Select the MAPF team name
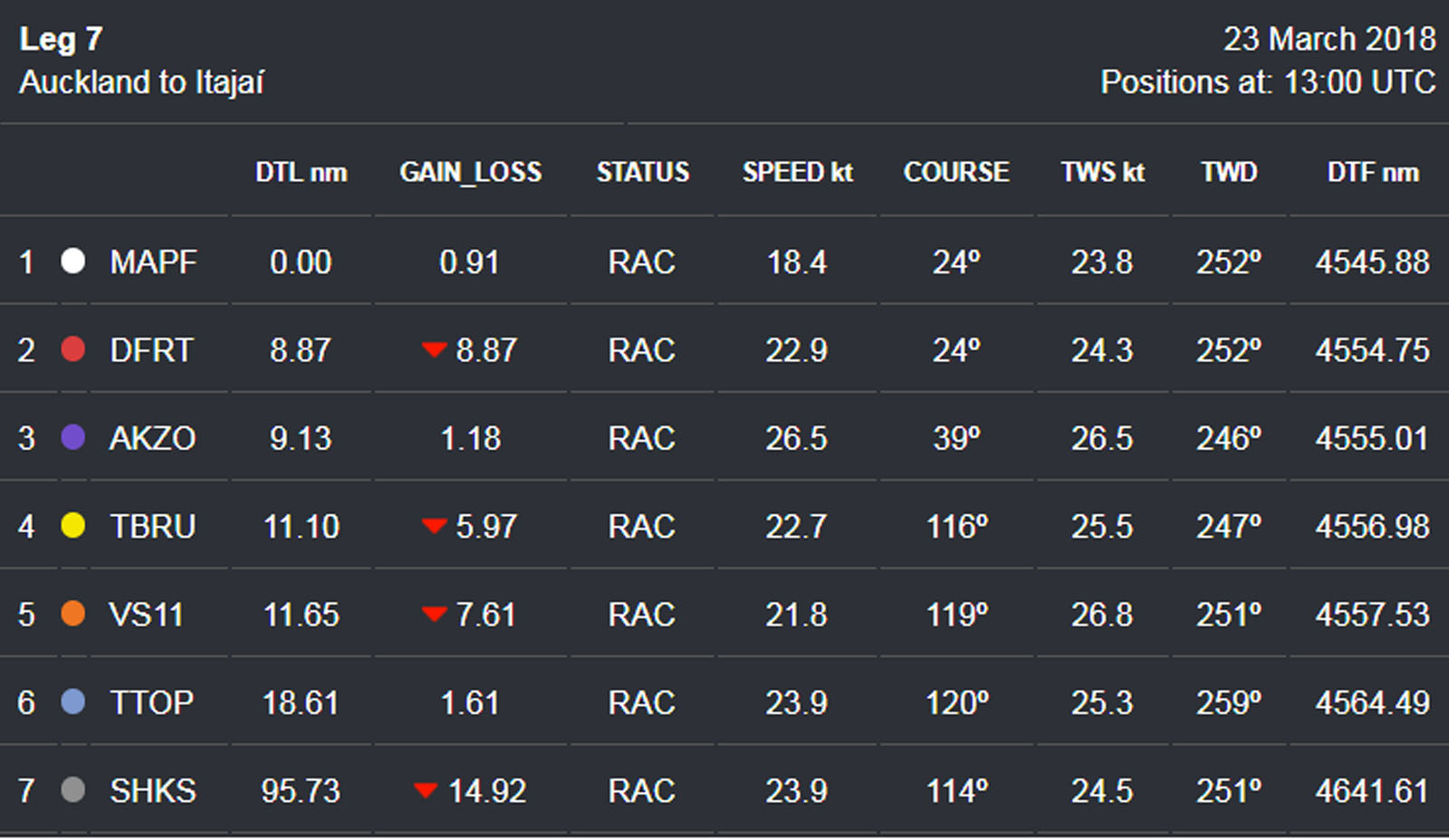This screenshot has height=840, width=1449. click(153, 262)
